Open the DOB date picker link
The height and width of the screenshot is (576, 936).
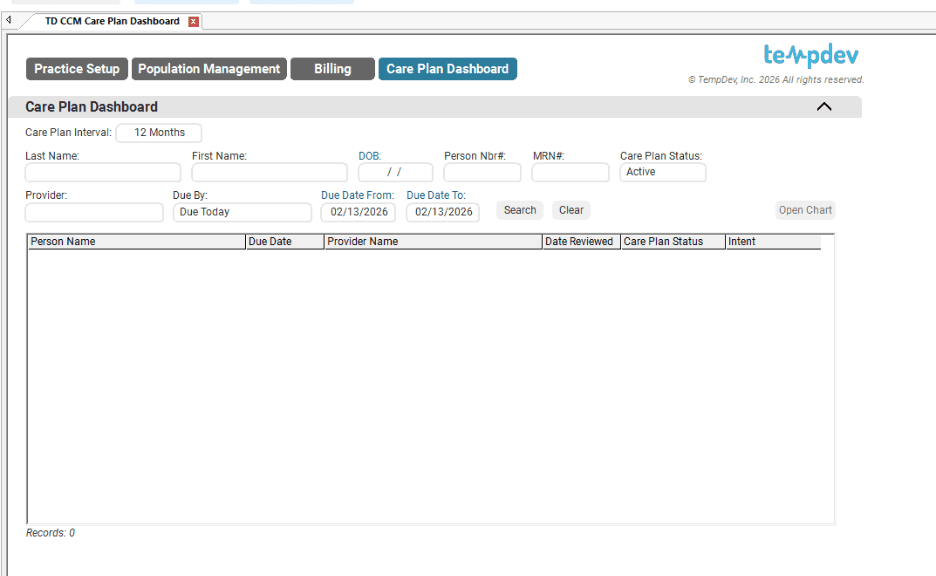pos(370,156)
